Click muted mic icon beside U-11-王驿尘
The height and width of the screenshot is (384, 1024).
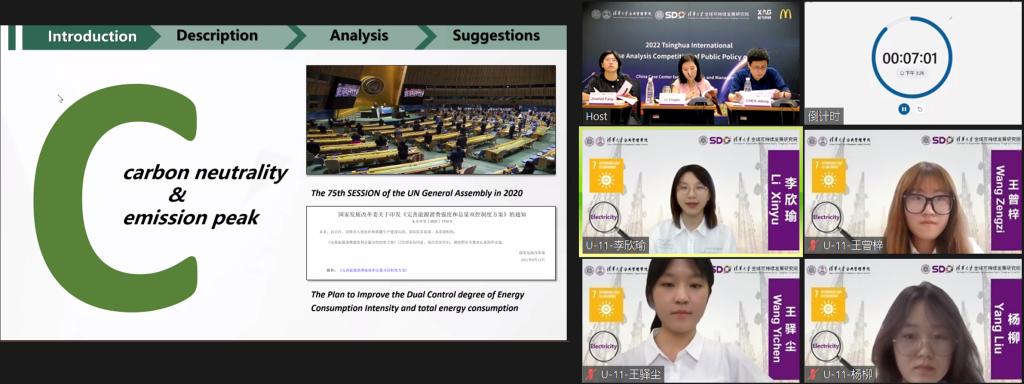tap(590, 375)
